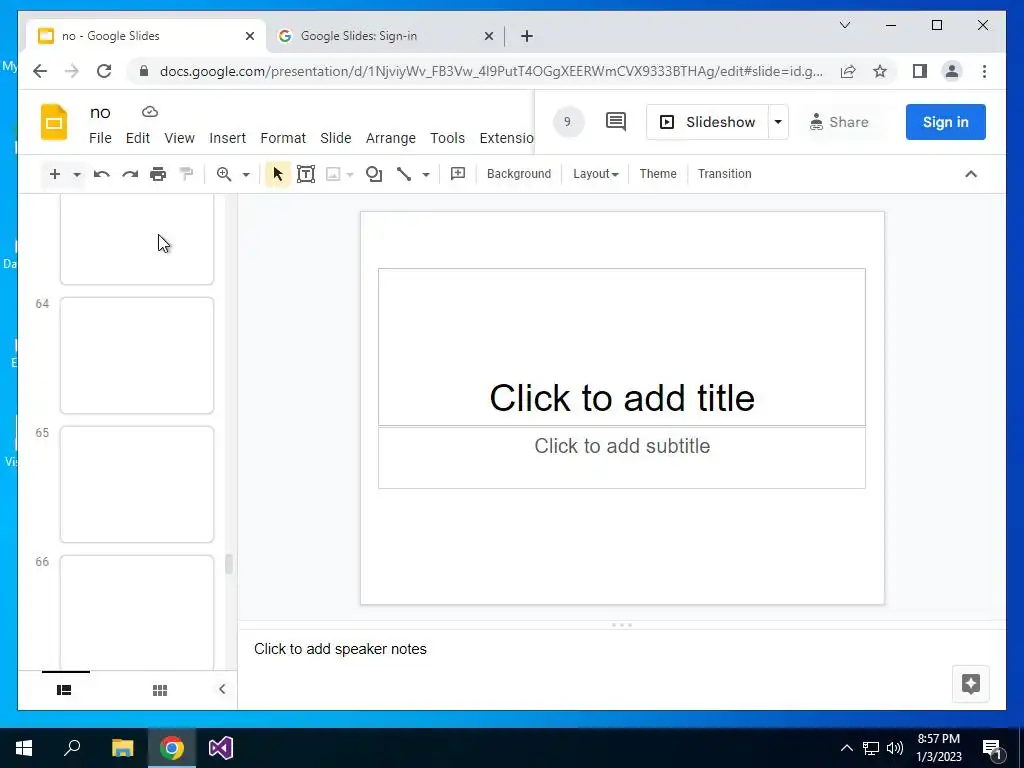Click the Google Slides home logo
The image size is (1024, 768).
(x=54, y=122)
